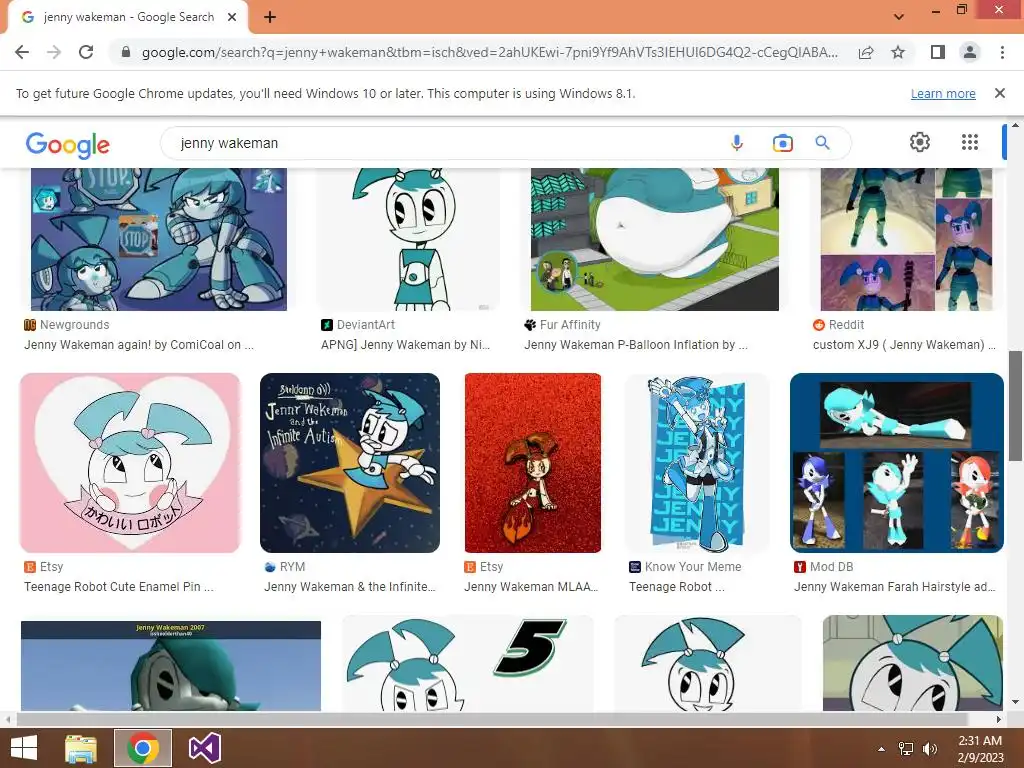Viewport: 1024px width, 768px height.
Task: Open Visual Studio from the taskbar
Action: coord(204,748)
